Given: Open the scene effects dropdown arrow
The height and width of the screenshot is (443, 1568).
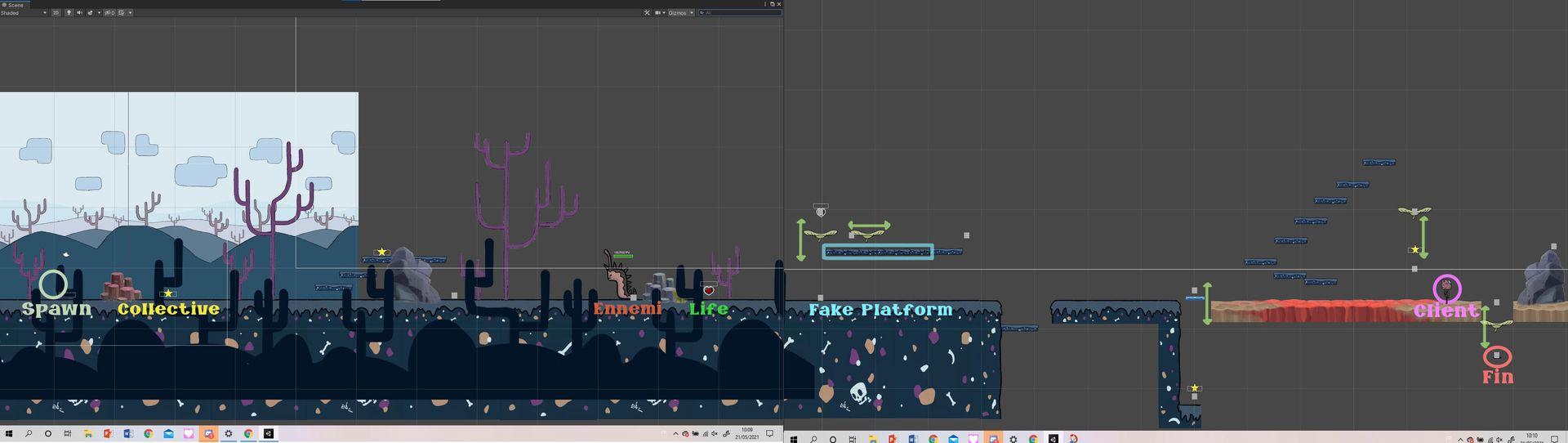Looking at the screenshot, I should [99, 13].
